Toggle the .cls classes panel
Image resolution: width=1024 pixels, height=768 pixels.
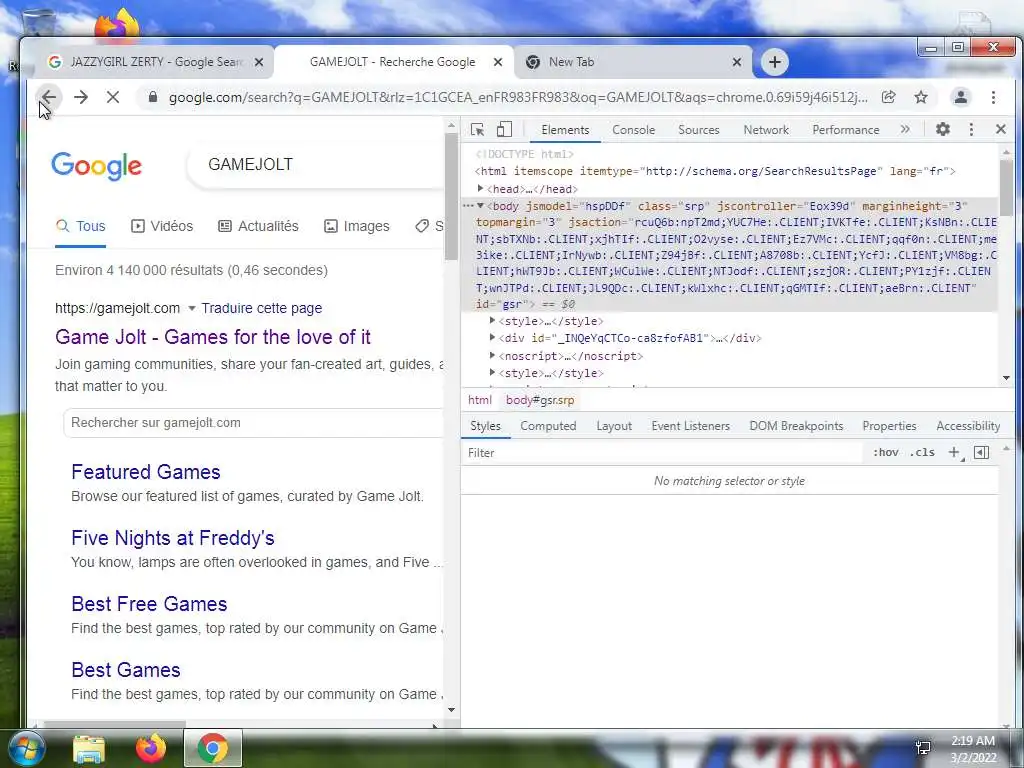point(922,453)
